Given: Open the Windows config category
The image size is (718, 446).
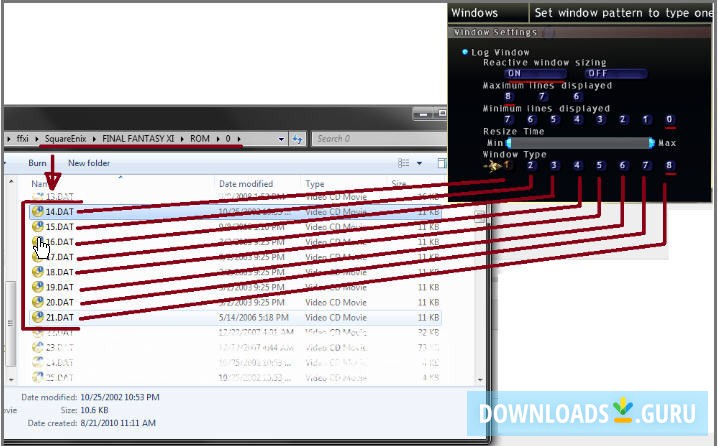Looking at the screenshot, I should (474, 13).
